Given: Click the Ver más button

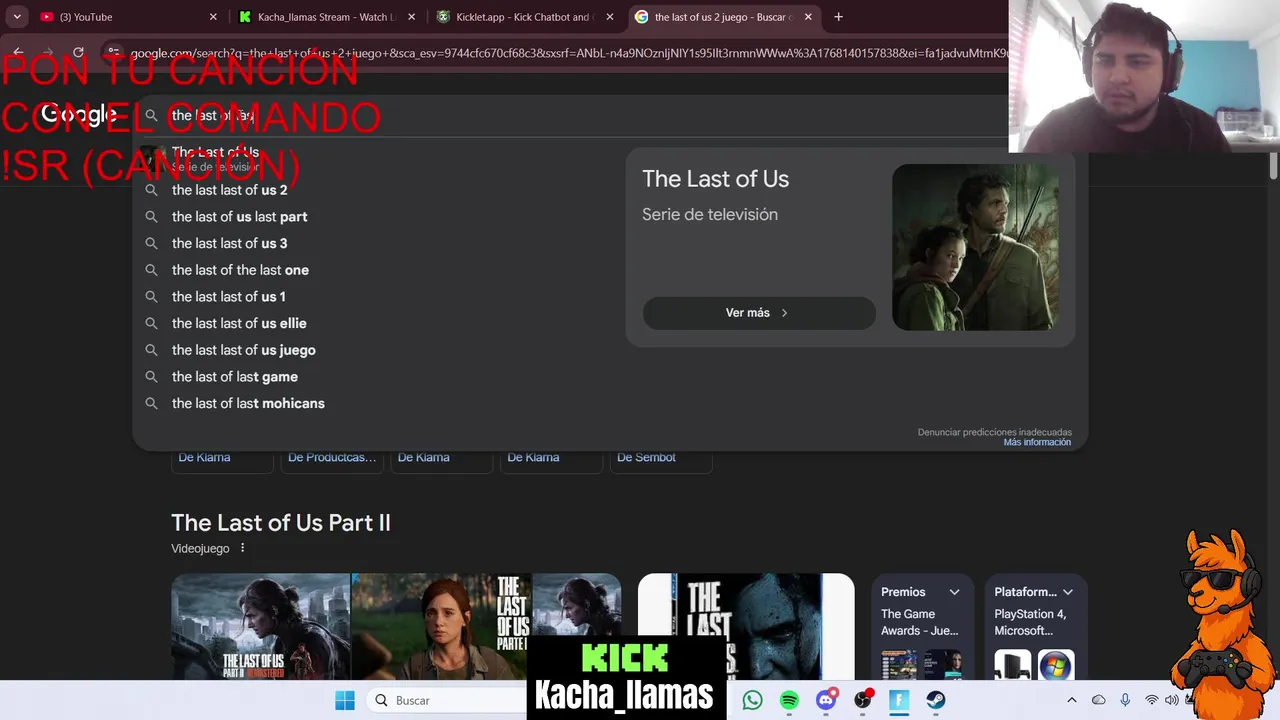Looking at the screenshot, I should click(x=758, y=313).
